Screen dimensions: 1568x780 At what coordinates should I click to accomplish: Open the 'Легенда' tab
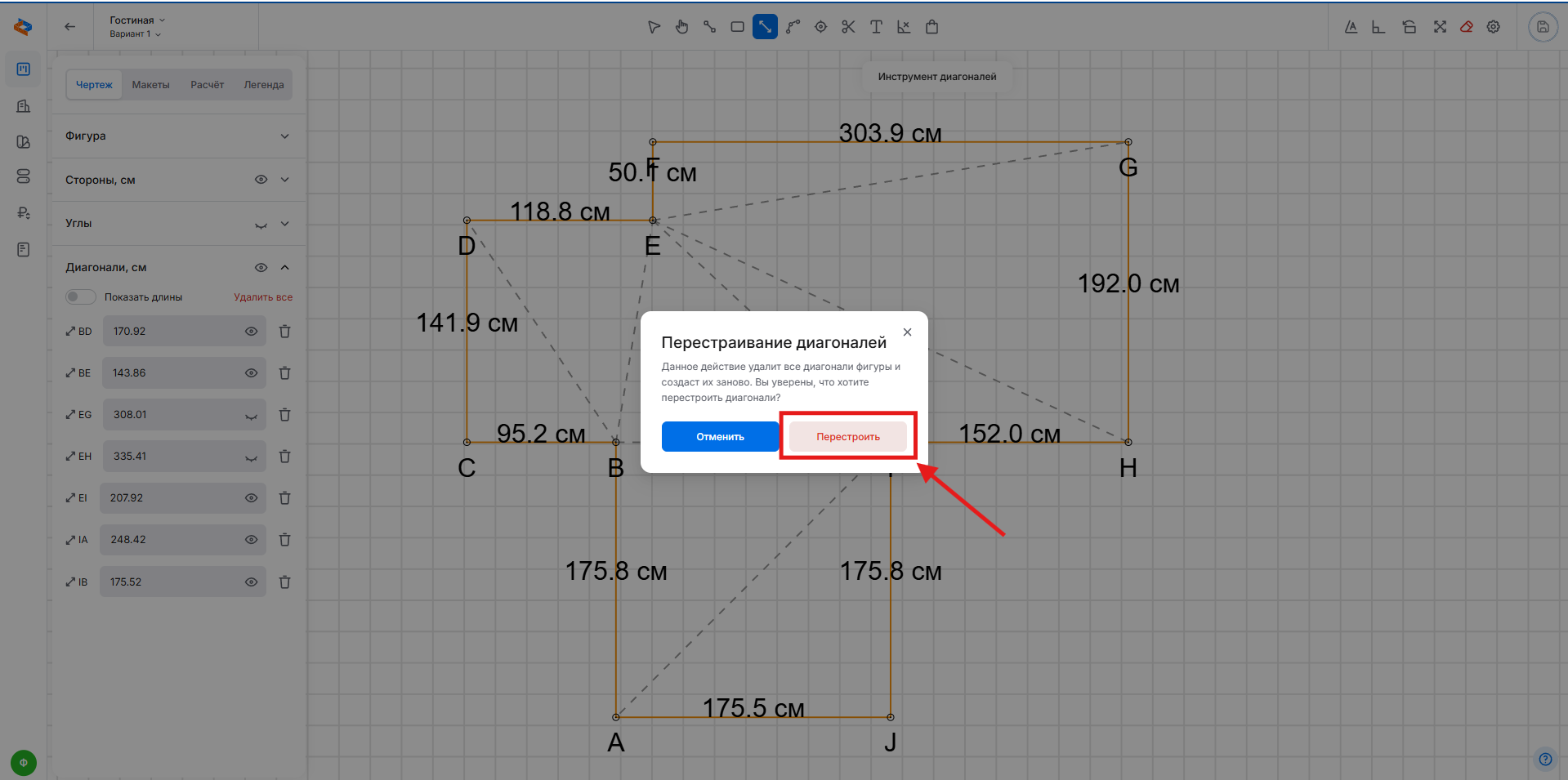(x=263, y=85)
